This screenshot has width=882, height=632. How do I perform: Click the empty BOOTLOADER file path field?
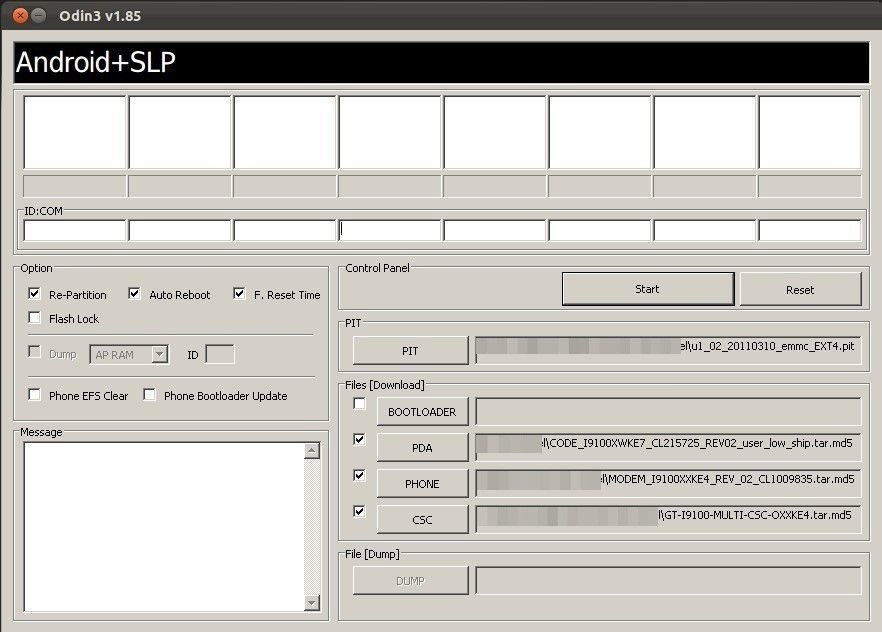(668, 412)
